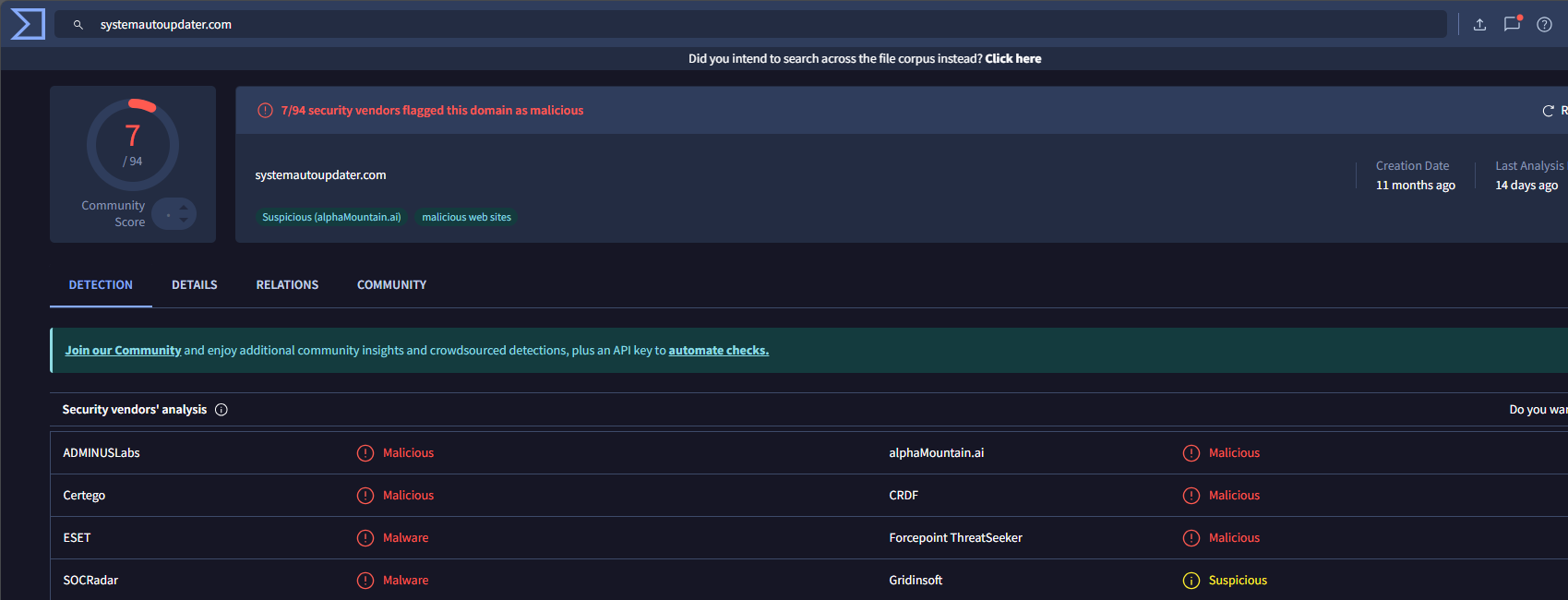Click the upload file icon

(x=1479, y=25)
